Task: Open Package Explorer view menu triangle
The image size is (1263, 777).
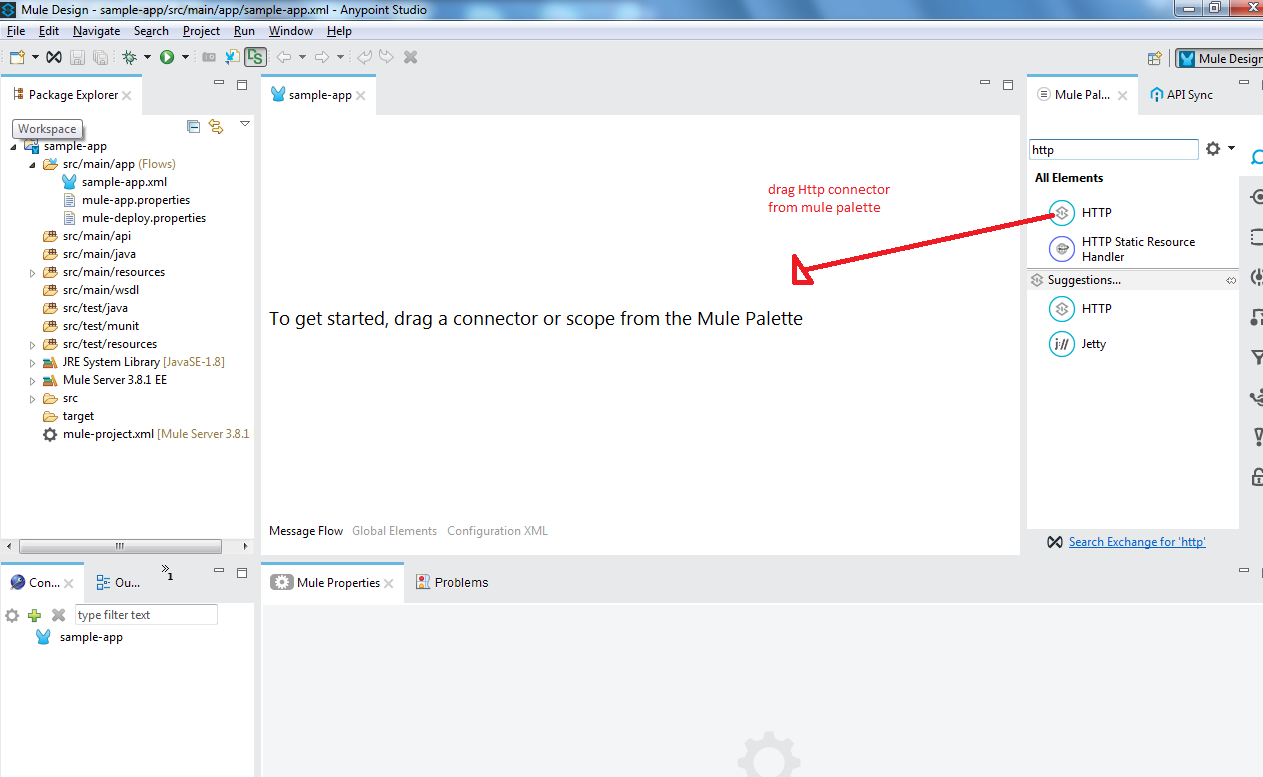Action: tap(245, 124)
